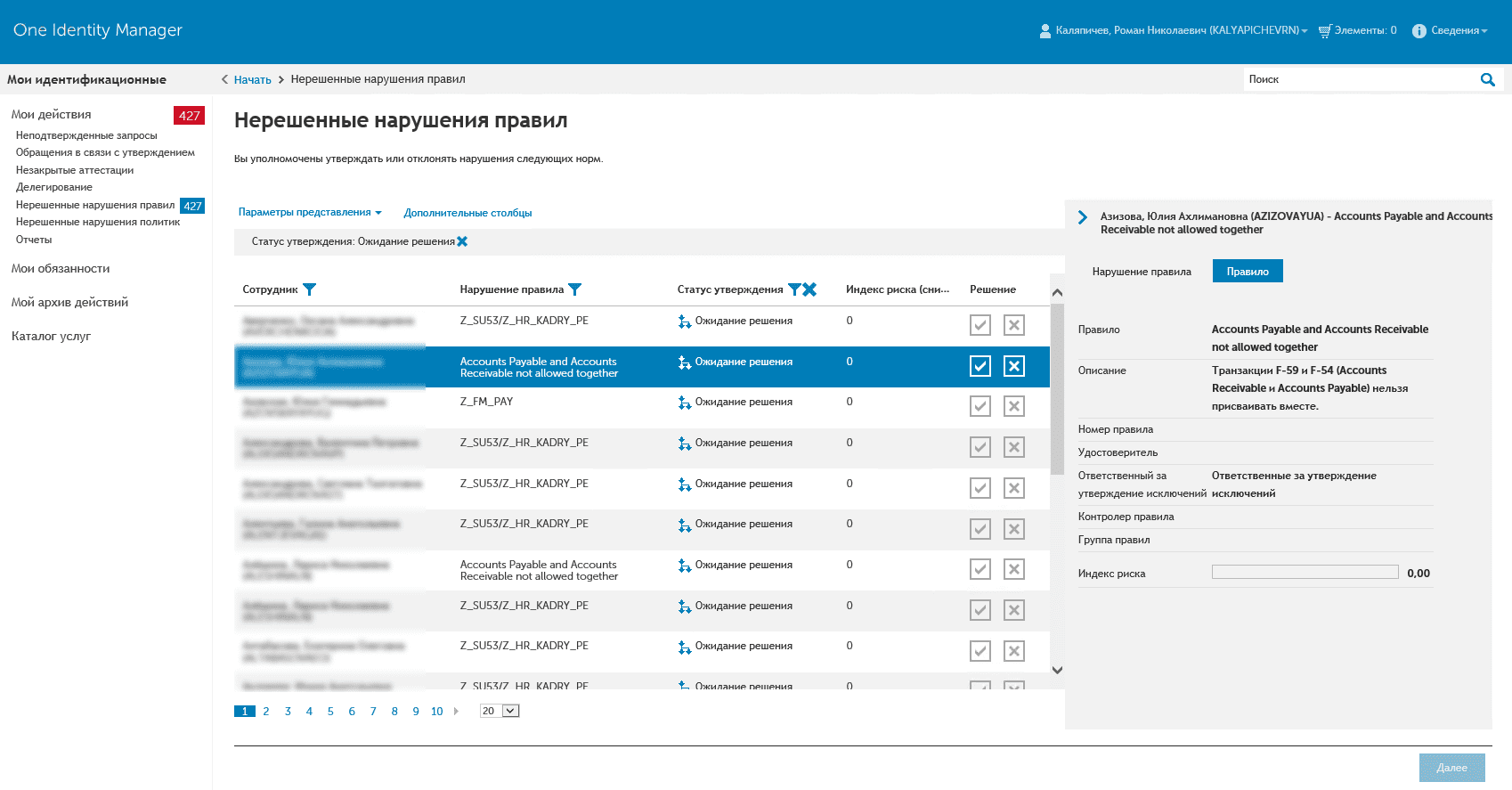Image resolution: width=1512 pixels, height=790 pixels.
Task: Open the Нарушение правила column filter
Action: [x=575, y=289]
